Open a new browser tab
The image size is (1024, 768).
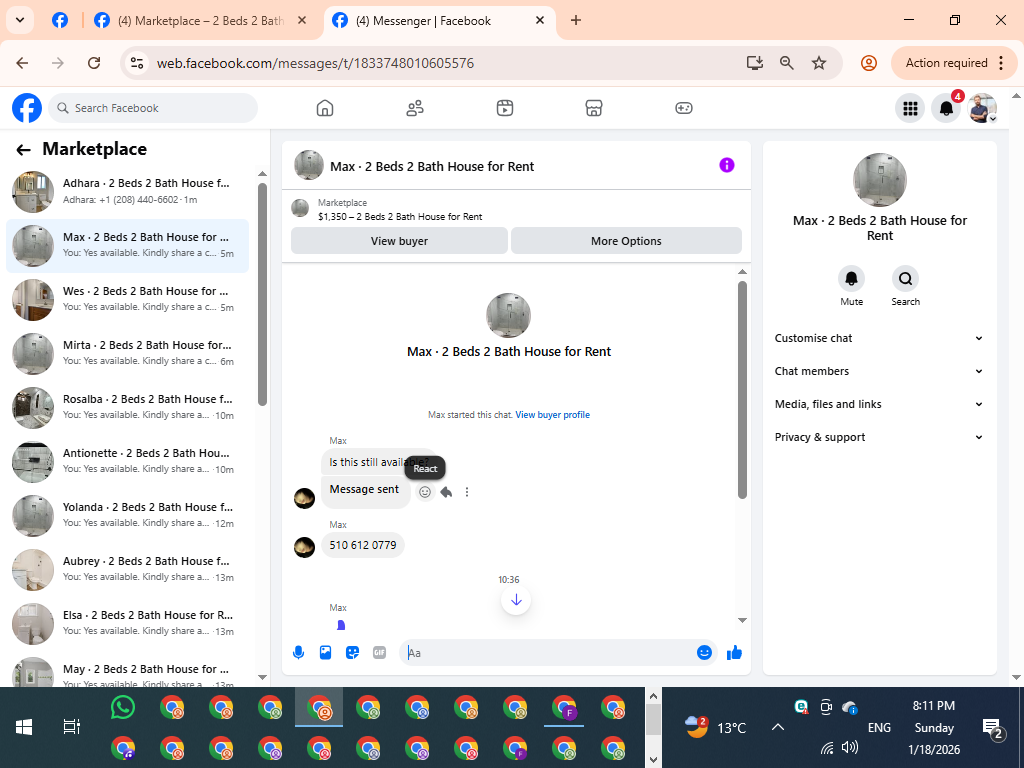point(575,20)
